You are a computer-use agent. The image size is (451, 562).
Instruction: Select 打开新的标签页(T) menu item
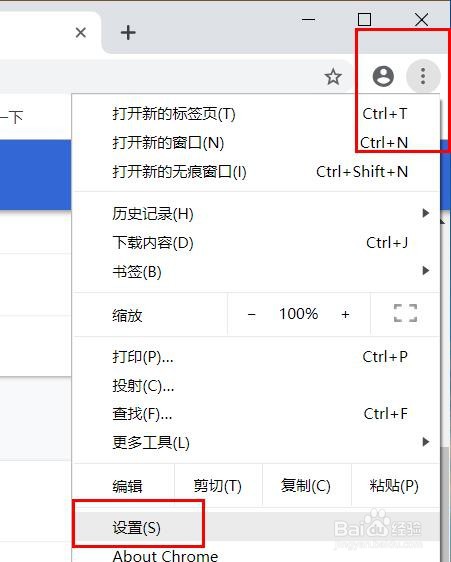256,114
